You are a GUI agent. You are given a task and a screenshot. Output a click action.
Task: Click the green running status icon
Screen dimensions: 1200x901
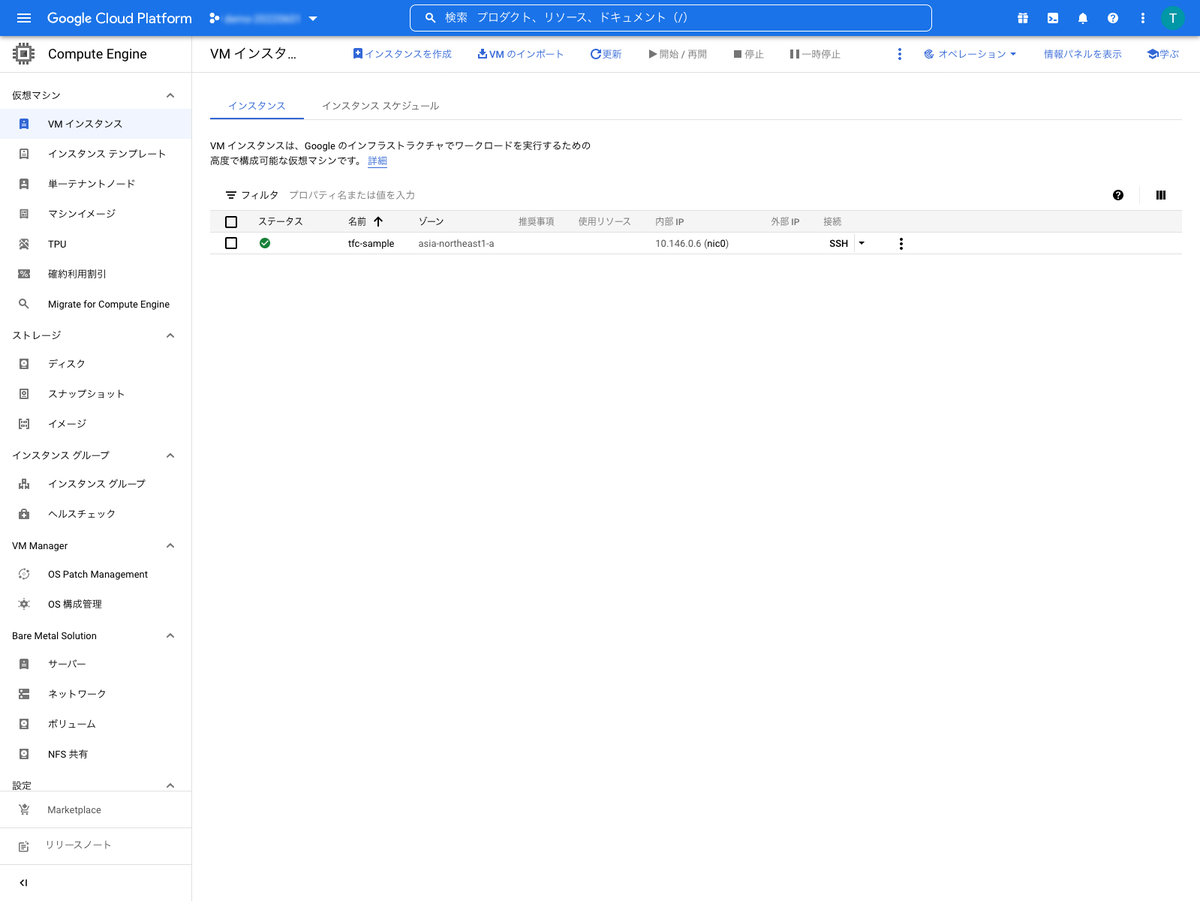[265, 243]
